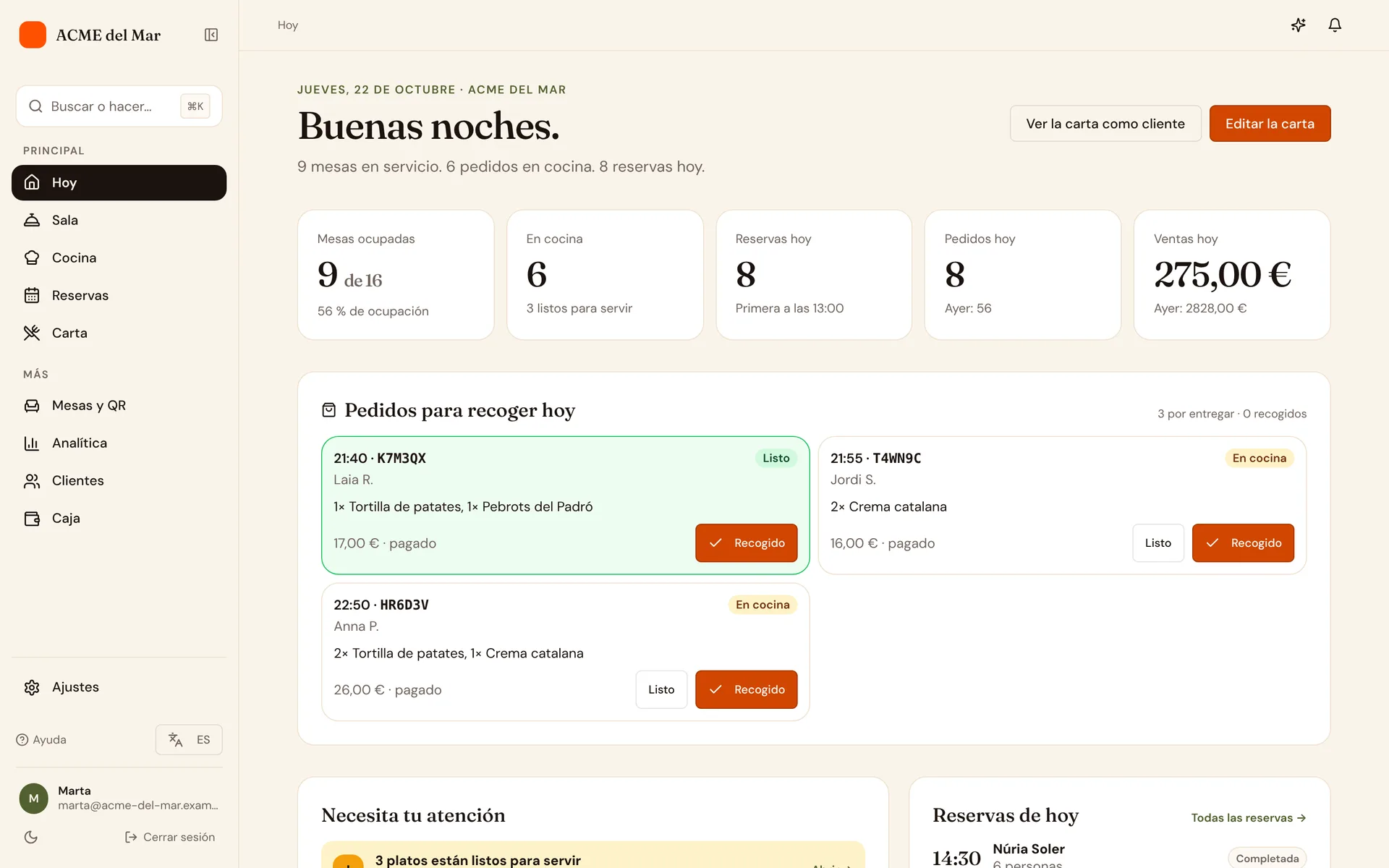This screenshot has height=868, width=1389.
Task: Go to Cocina in the sidebar
Action: click(119, 258)
